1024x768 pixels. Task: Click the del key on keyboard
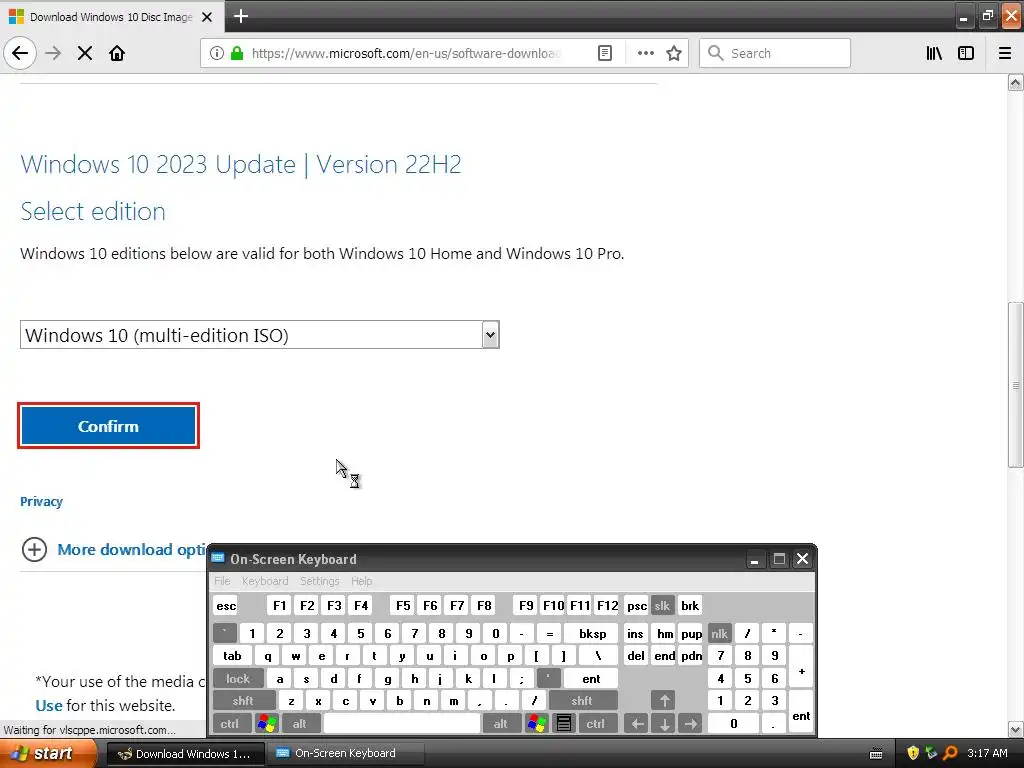pyautogui.click(x=636, y=656)
